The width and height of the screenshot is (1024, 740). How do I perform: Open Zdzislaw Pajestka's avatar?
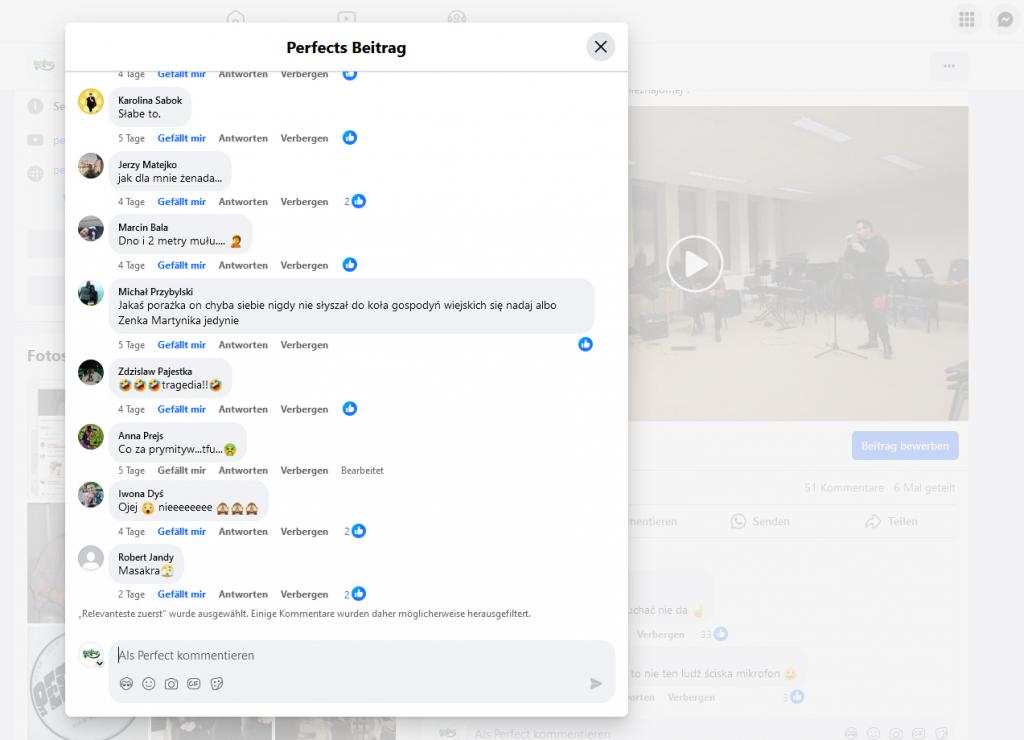[x=91, y=372]
